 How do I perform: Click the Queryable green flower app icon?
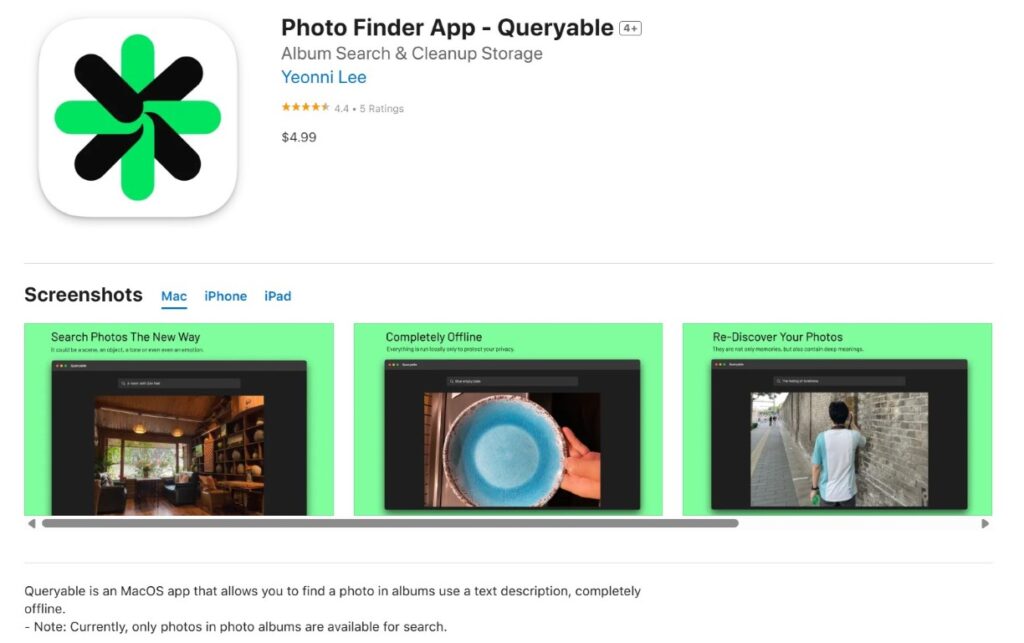(138, 118)
